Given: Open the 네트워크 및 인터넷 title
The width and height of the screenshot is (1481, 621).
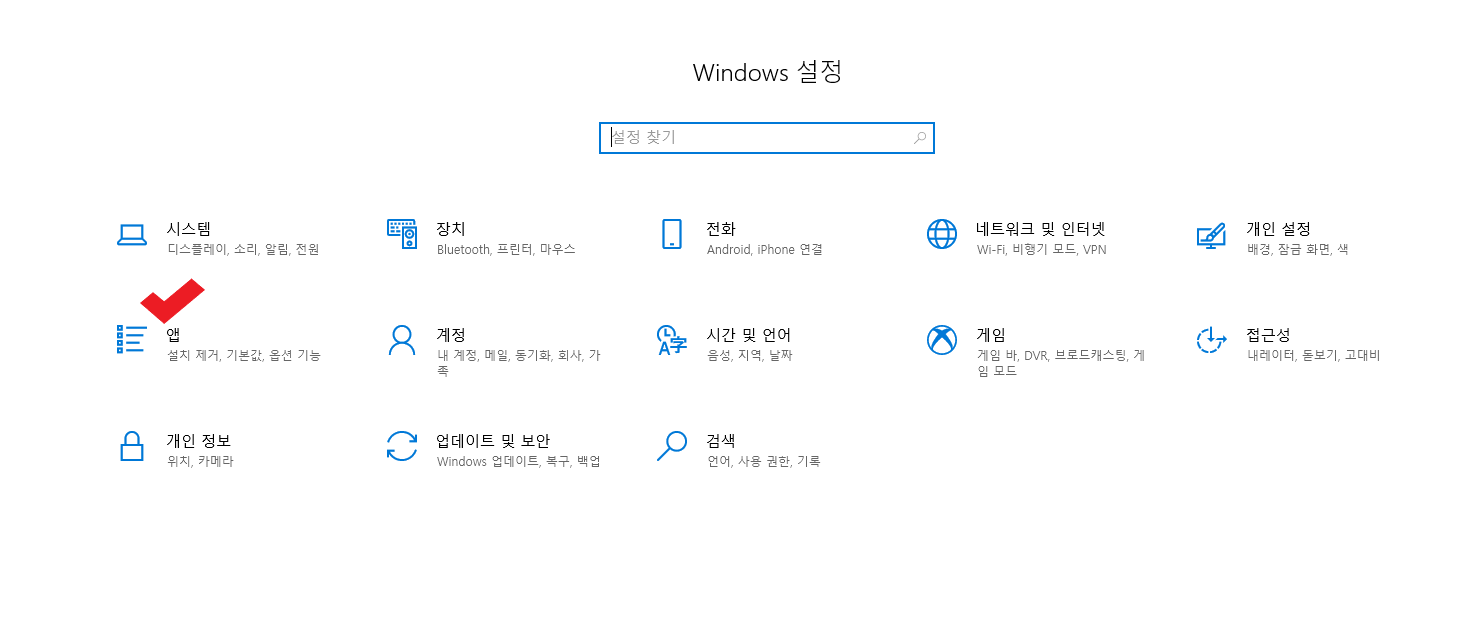Looking at the screenshot, I should (1041, 229).
